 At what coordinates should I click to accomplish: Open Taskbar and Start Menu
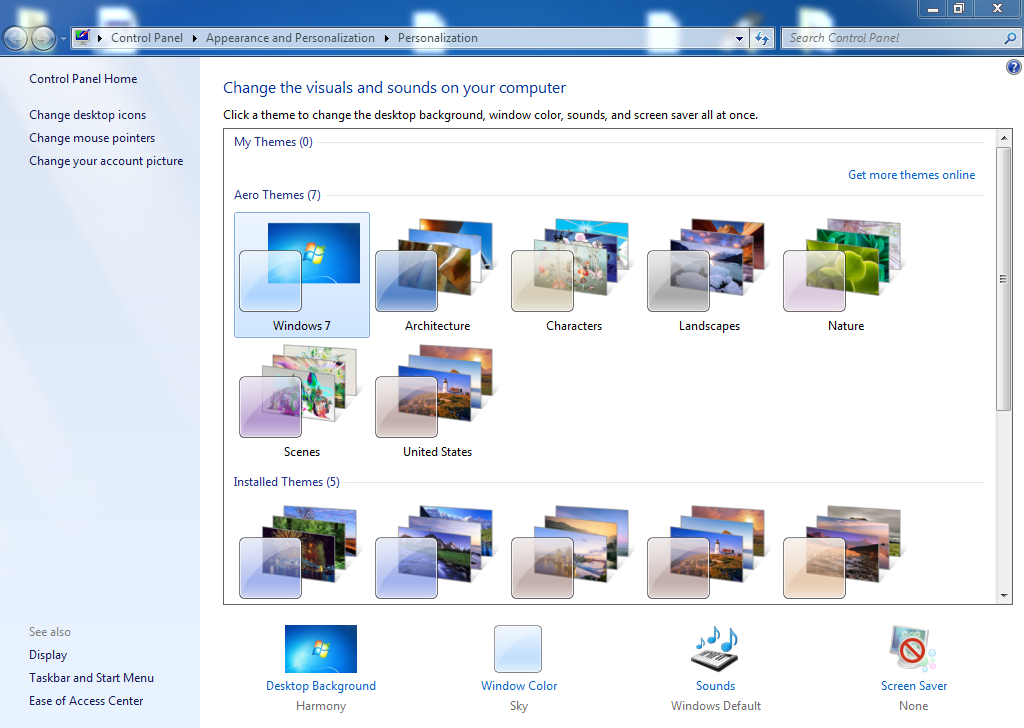(x=91, y=678)
